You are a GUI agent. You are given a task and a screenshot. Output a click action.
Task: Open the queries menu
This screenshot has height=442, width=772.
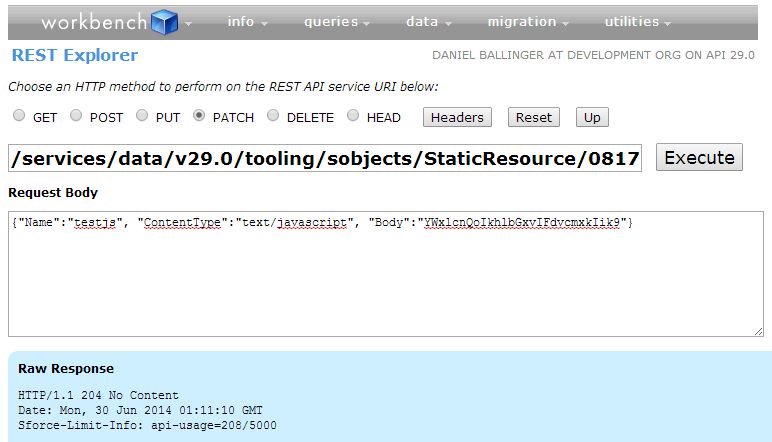(336, 22)
